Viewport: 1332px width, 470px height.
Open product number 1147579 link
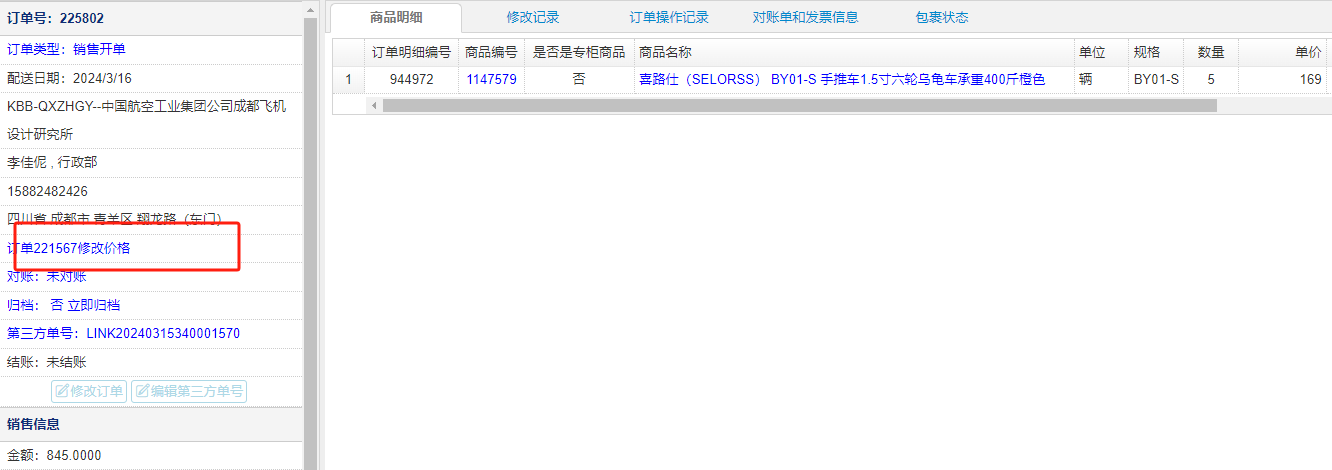point(491,79)
